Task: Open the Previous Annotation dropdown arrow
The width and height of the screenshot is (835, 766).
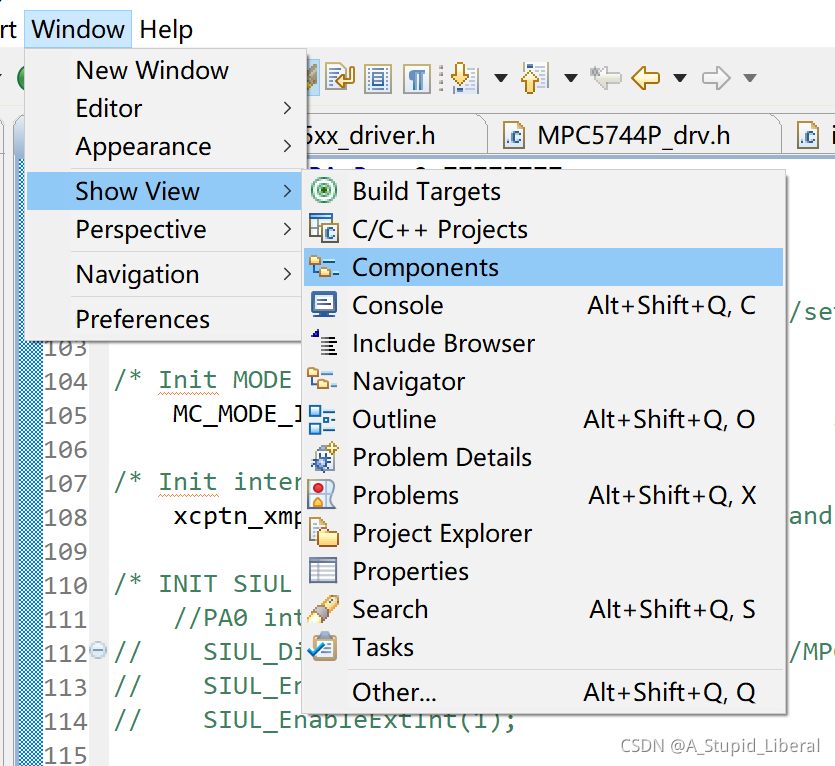Action: click(571, 78)
